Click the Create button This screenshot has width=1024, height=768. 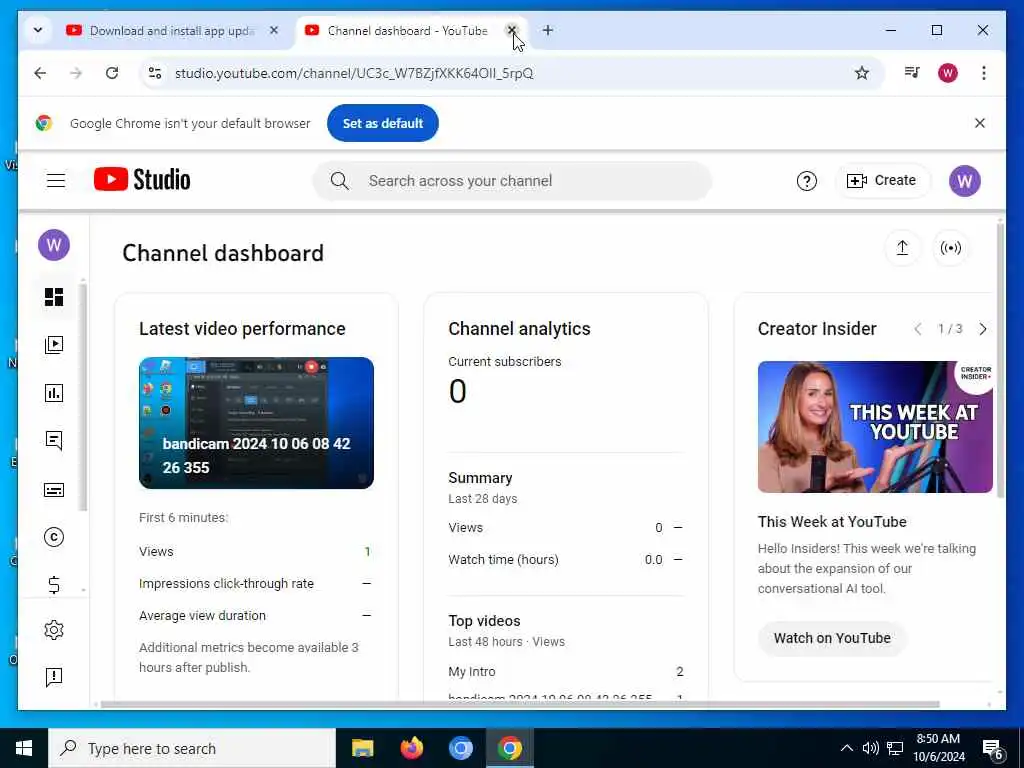(x=882, y=181)
